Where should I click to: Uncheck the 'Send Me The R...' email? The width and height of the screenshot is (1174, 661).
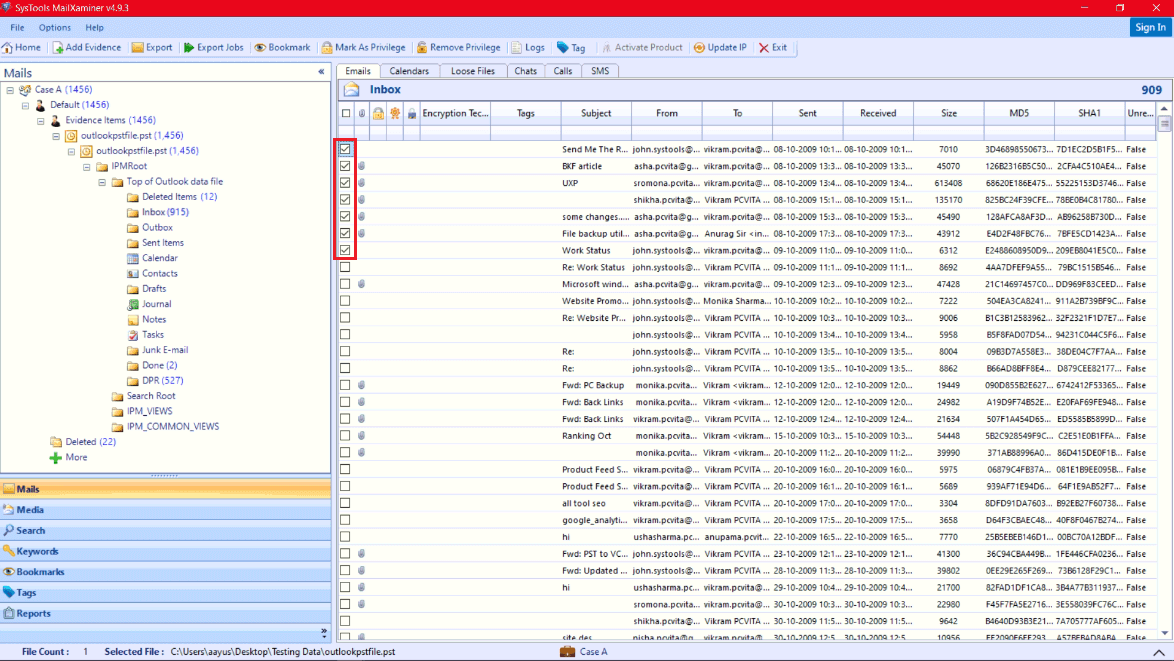click(x=345, y=149)
